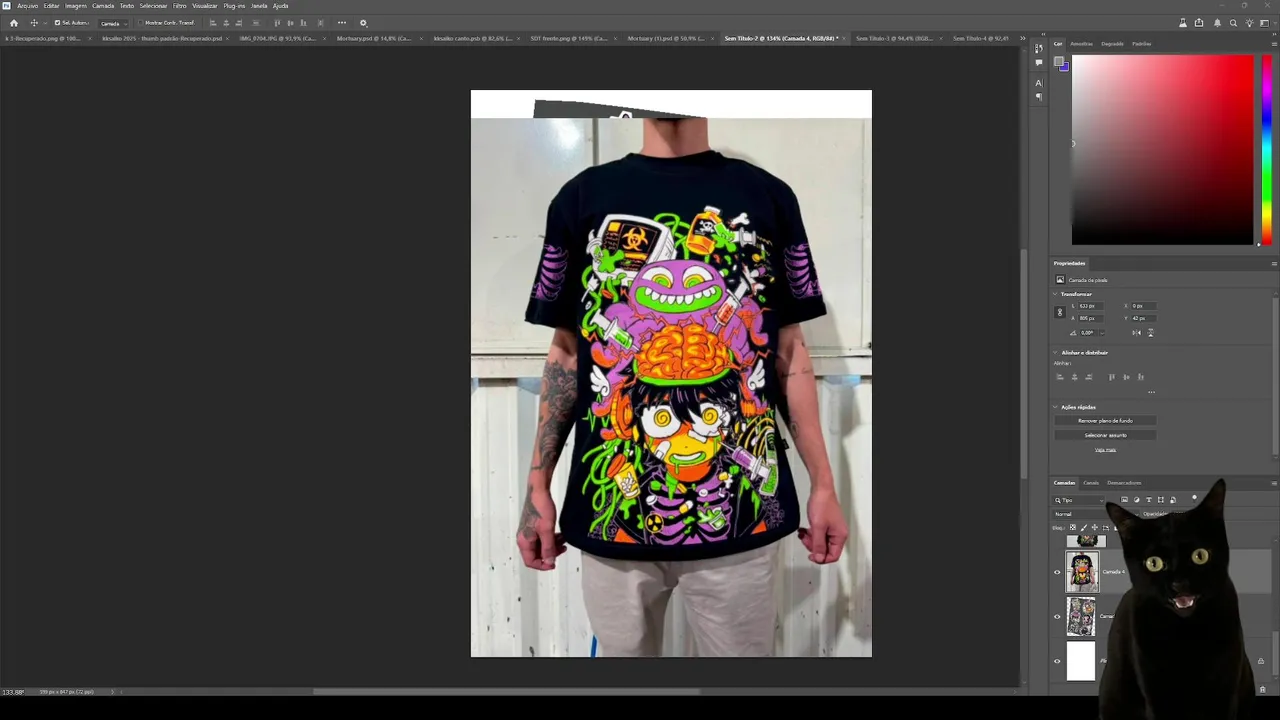Toggle visibility eye of second layer below Camada 4
Screen dimensions: 1280x720
click(x=1057, y=617)
